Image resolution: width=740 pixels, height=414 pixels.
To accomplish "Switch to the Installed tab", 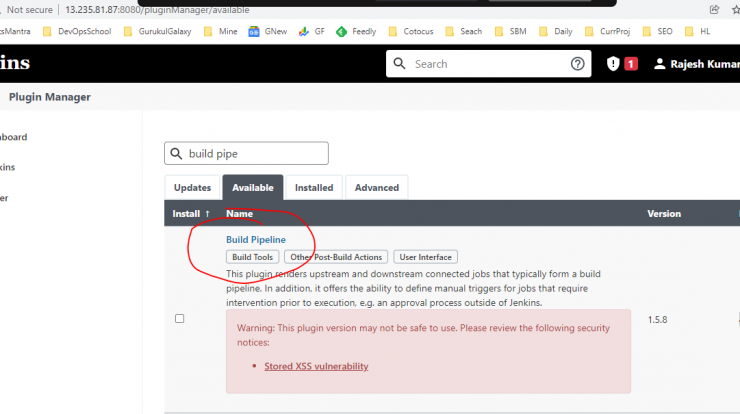I will point(314,187).
